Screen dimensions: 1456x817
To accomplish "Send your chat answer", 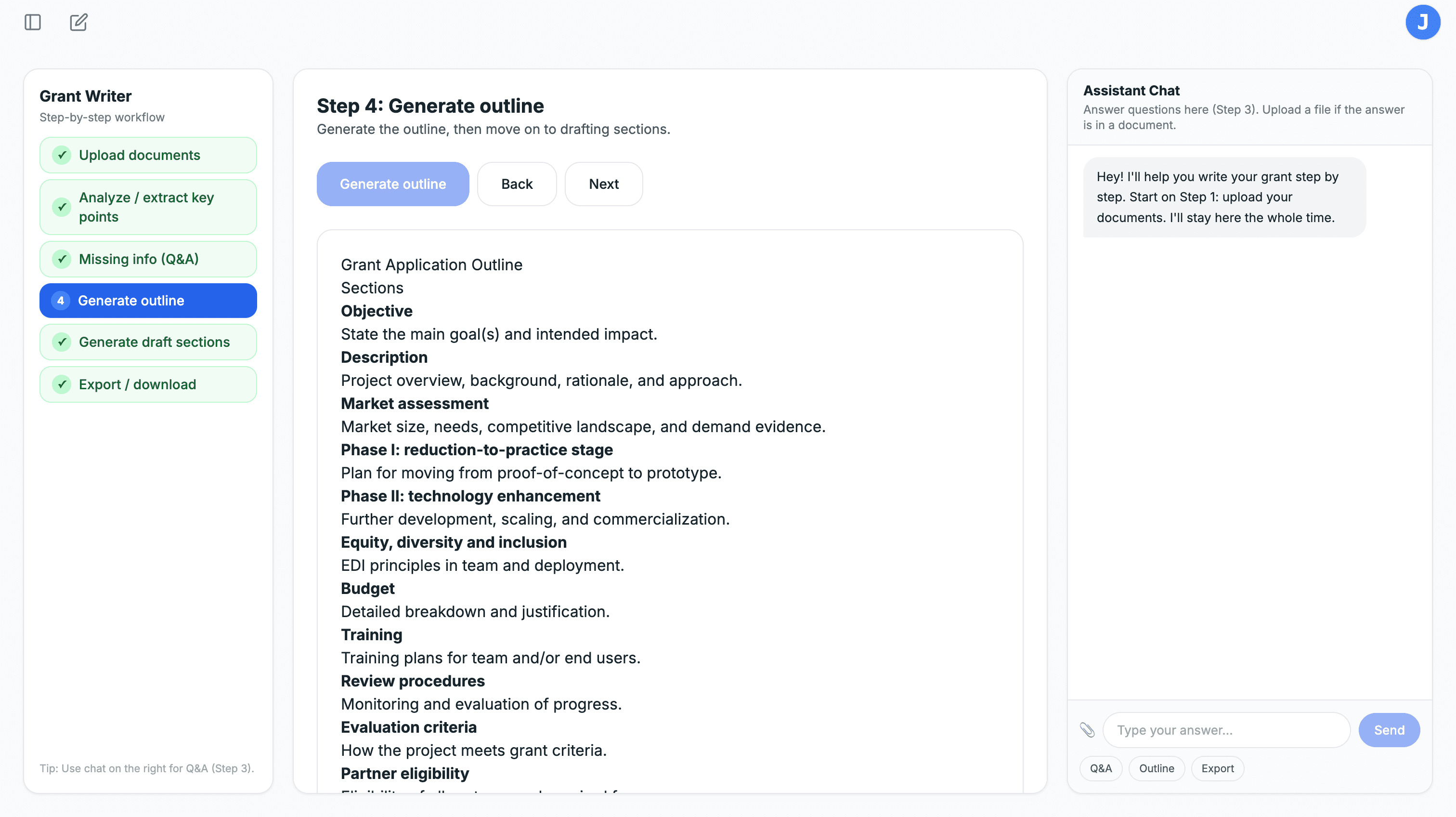I will 1389,730.
